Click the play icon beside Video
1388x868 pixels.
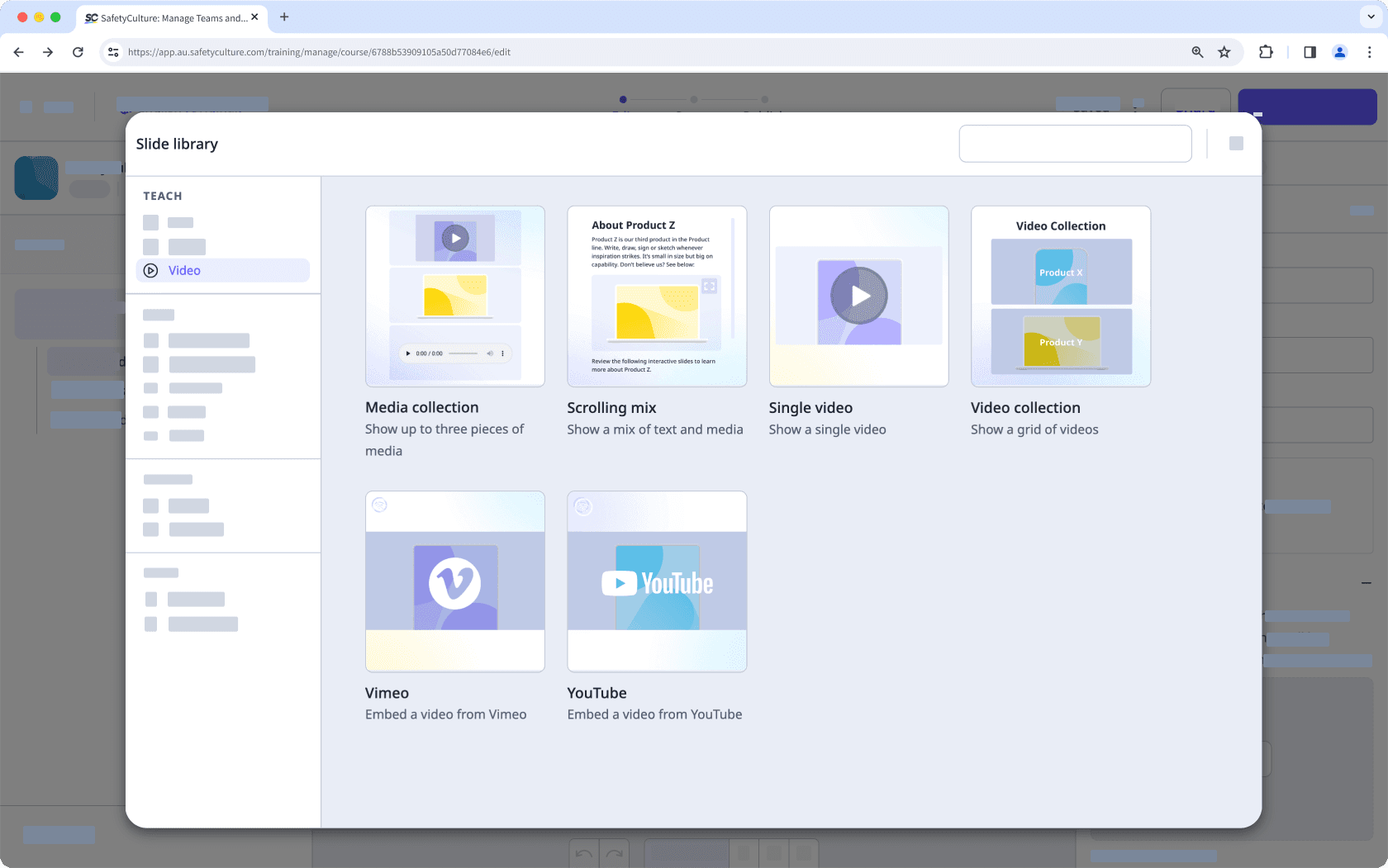pos(150,270)
